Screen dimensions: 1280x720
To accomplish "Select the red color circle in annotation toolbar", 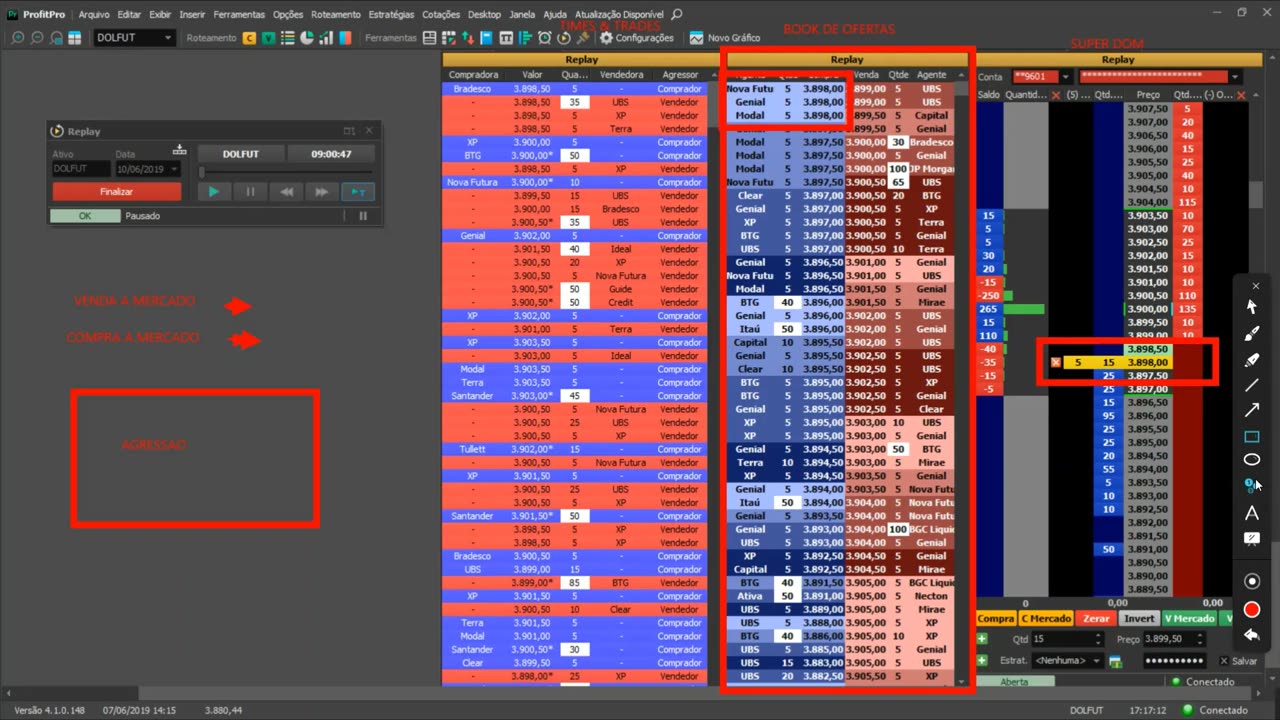I will pyautogui.click(x=1251, y=609).
